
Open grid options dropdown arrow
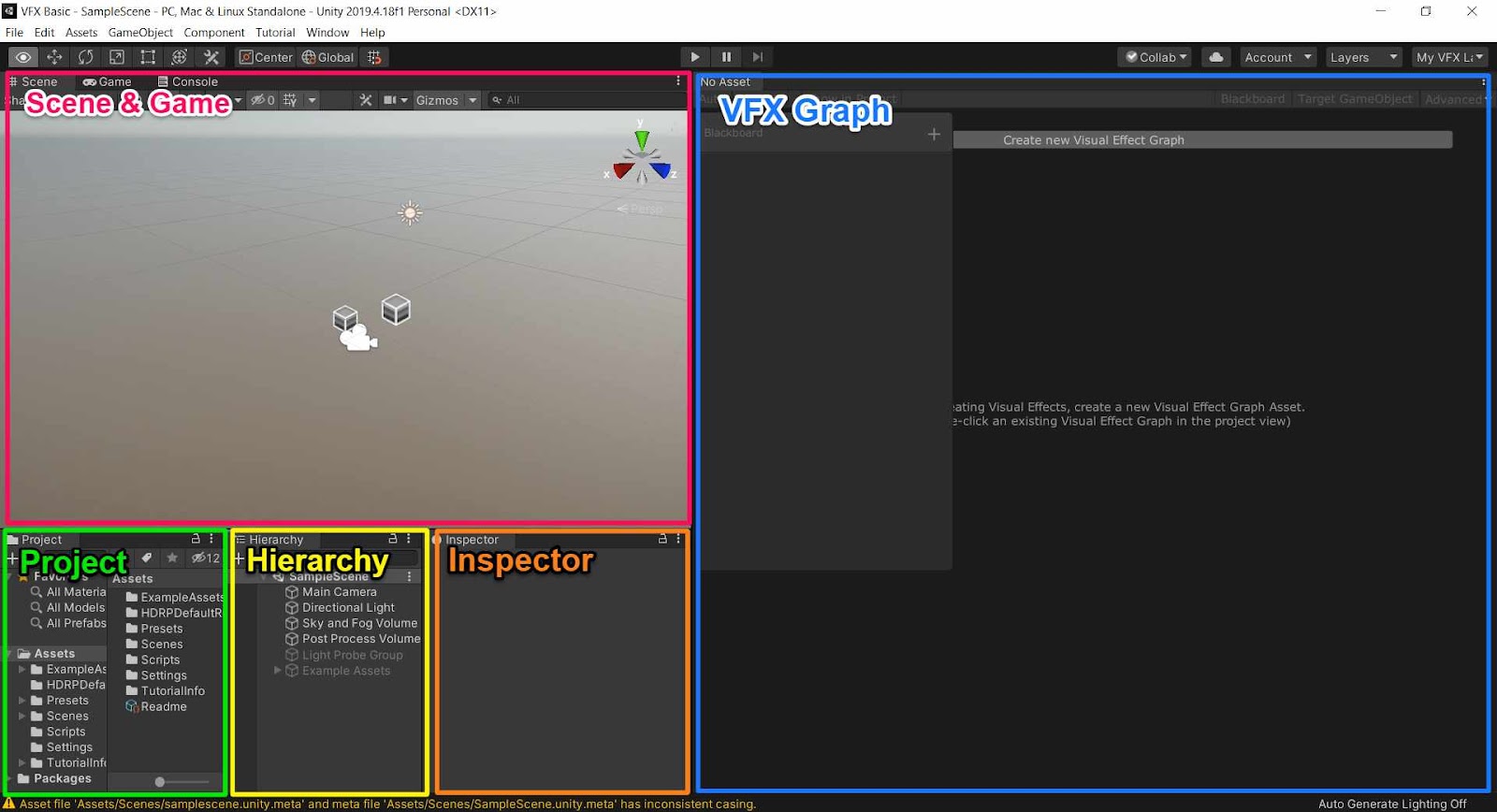pyautogui.click(x=312, y=100)
